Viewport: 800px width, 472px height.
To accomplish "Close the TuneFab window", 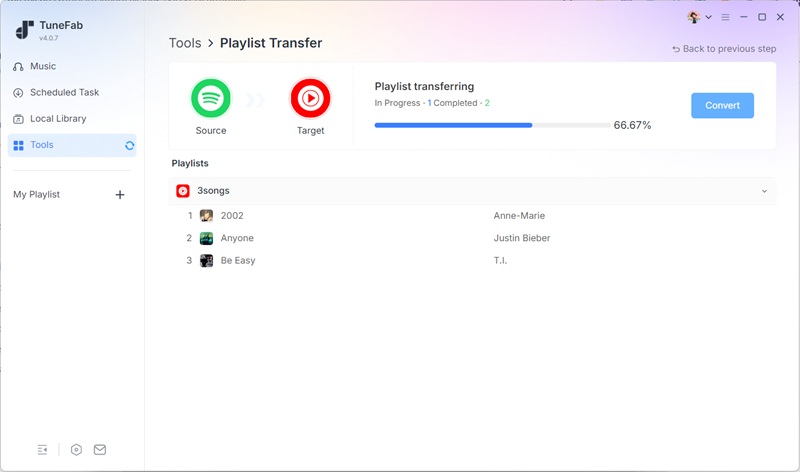I will tap(780, 17).
